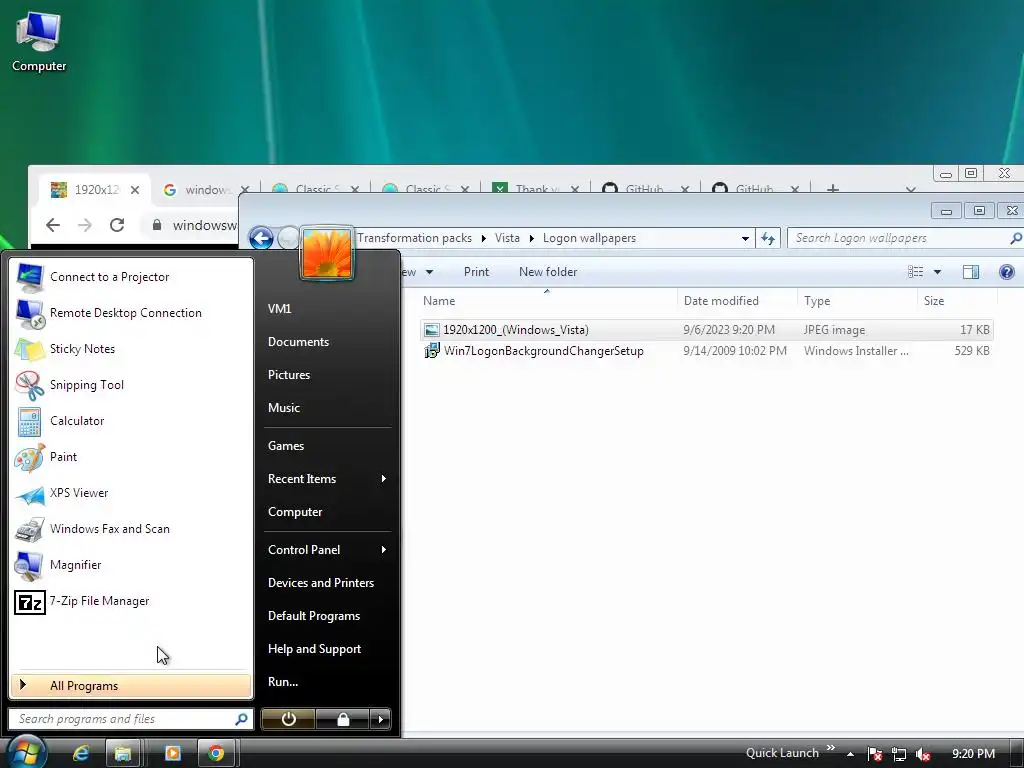1024x768 pixels.
Task: Expand All Programs list
Action: pyautogui.click(x=131, y=686)
